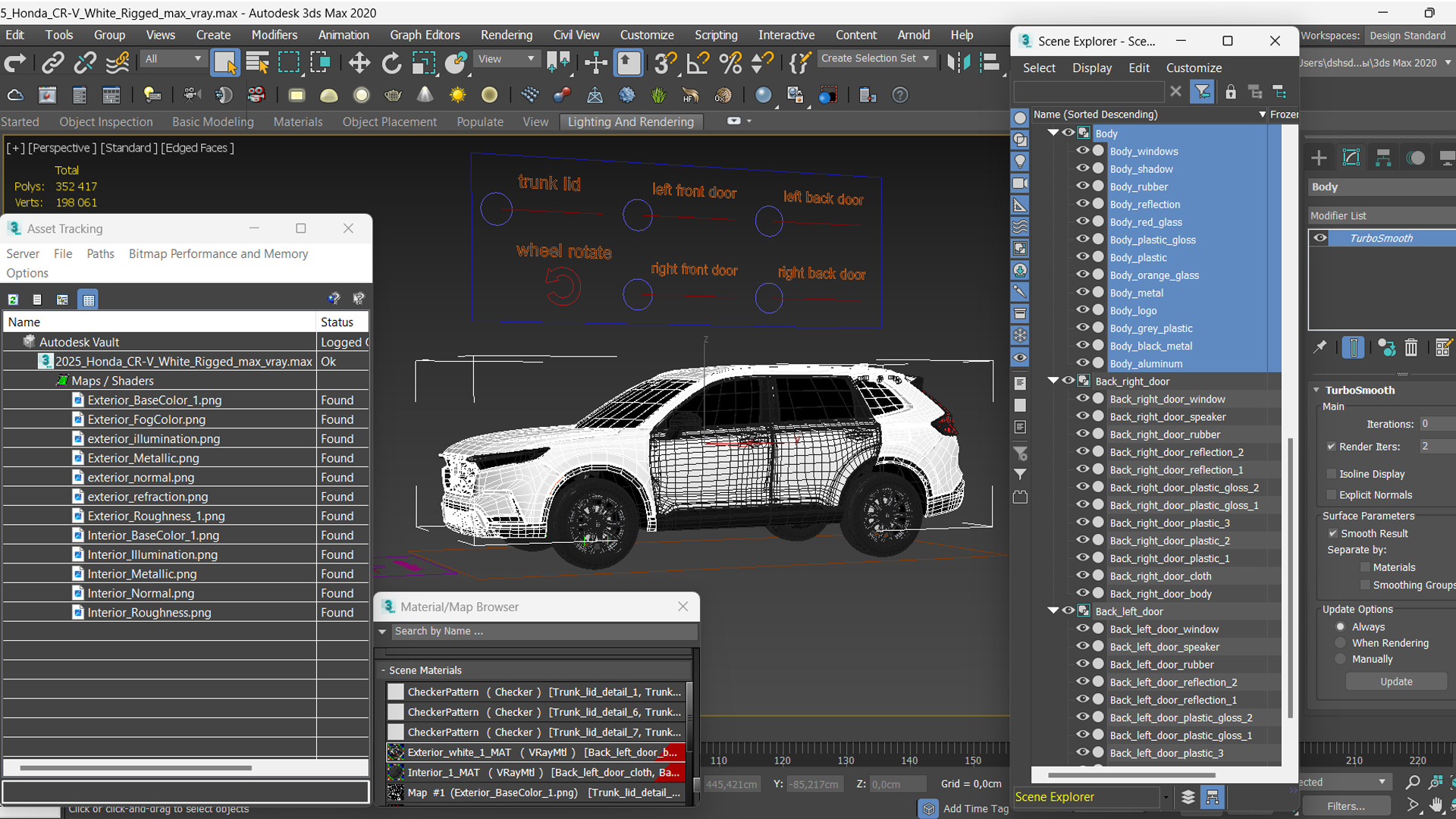The width and height of the screenshot is (1456, 819).
Task: Toggle Angle Snap icon
Action: point(697,63)
